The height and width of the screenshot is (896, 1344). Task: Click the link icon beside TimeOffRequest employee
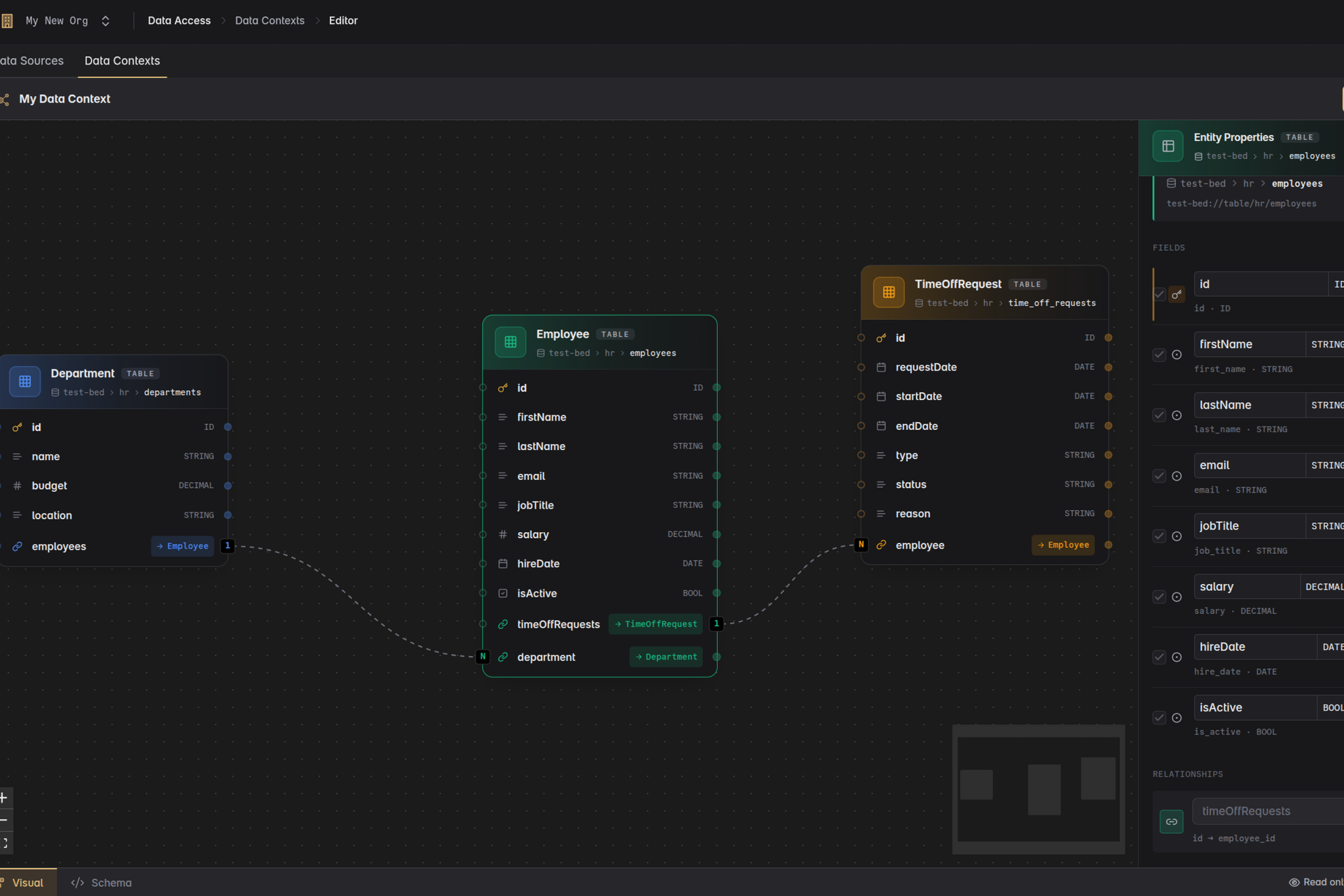coord(881,545)
